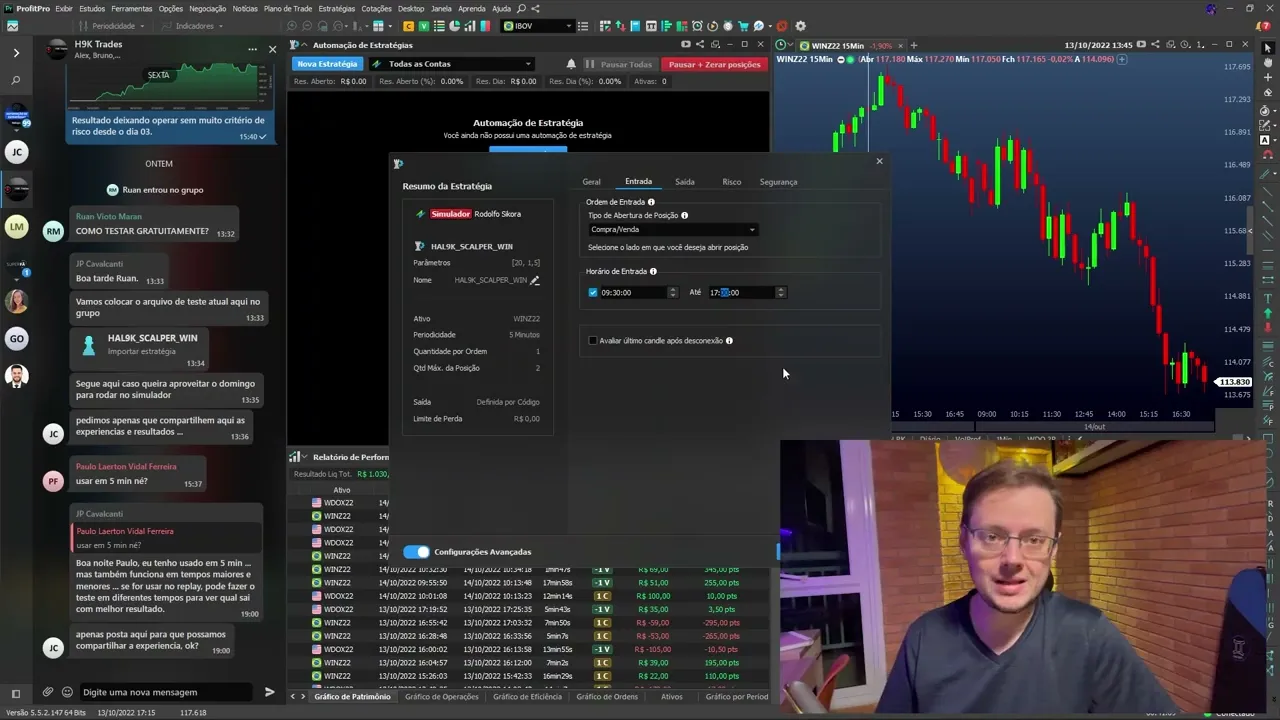Open the JC contact avatar in sidebar
Image resolution: width=1280 pixels, height=720 pixels.
coord(16,152)
